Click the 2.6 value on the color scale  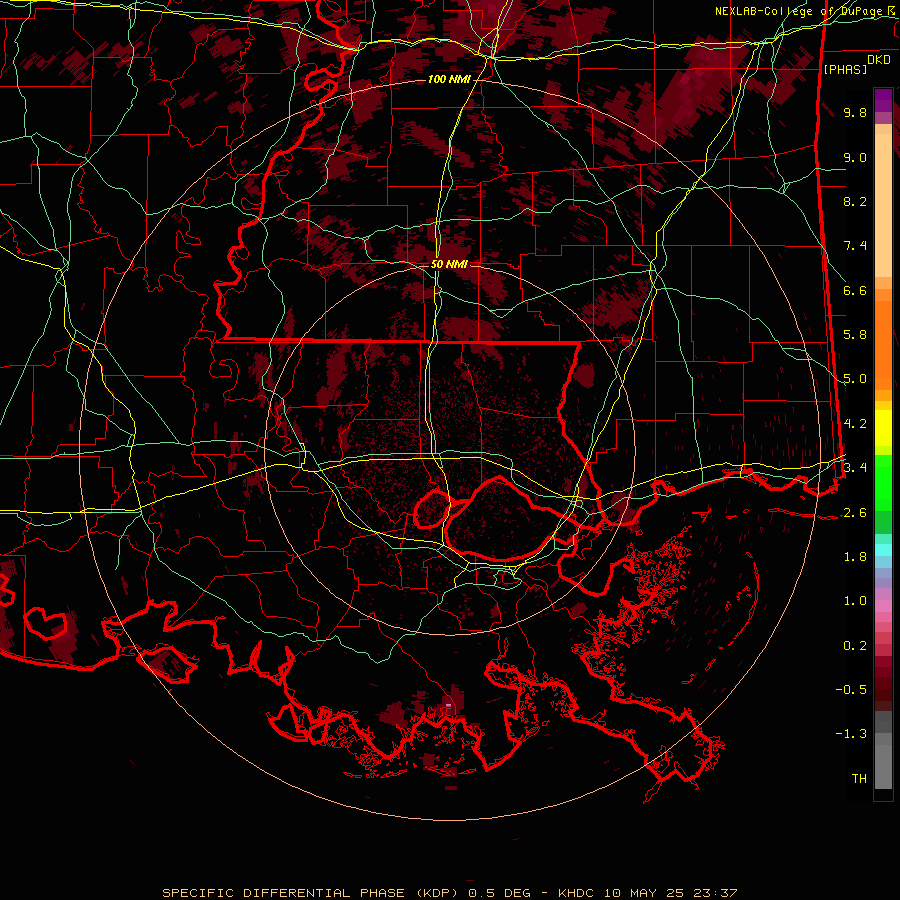tap(855, 513)
